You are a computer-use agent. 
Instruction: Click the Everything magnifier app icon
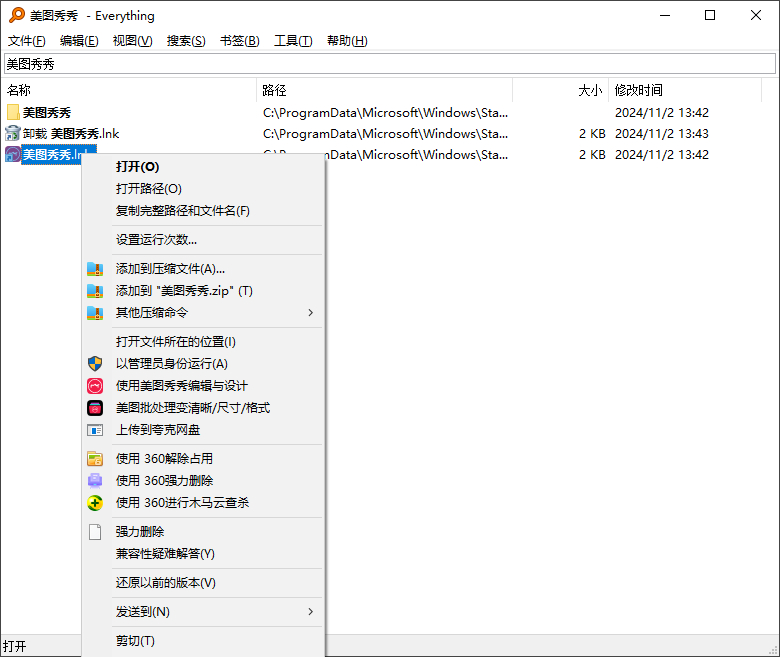[17, 15]
